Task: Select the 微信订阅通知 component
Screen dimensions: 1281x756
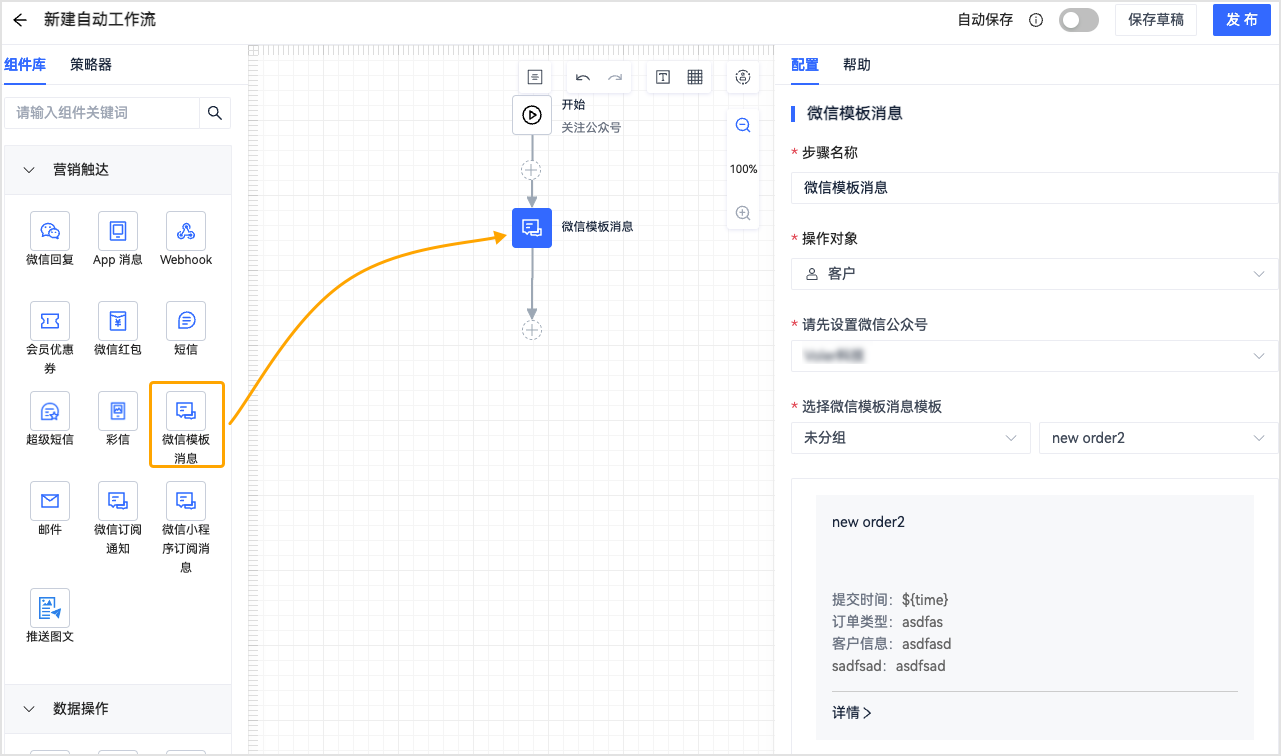Action: pos(118,518)
